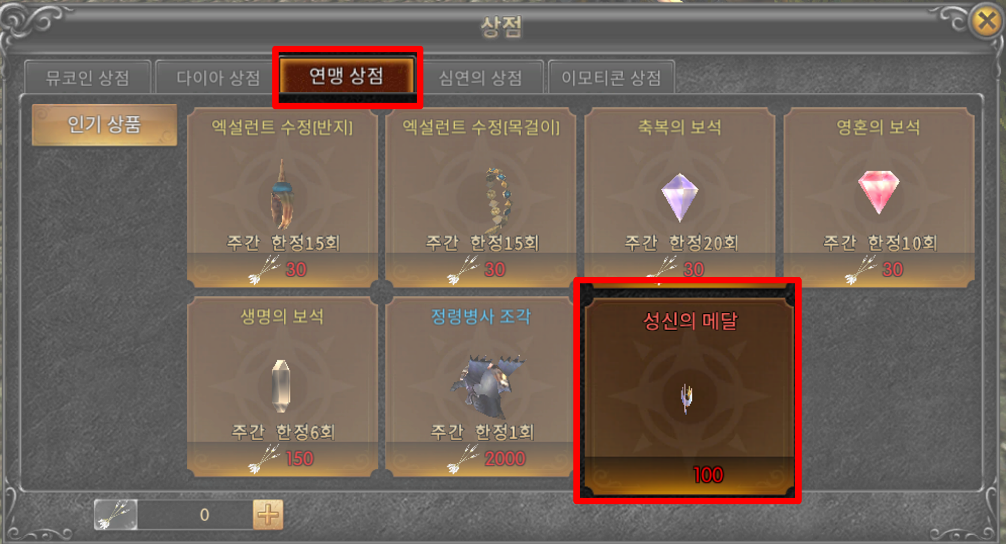Image resolution: width=1006 pixels, height=544 pixels.
Task: Switch to the 다이아 상점 tab
Action: (x=219, y=78)
